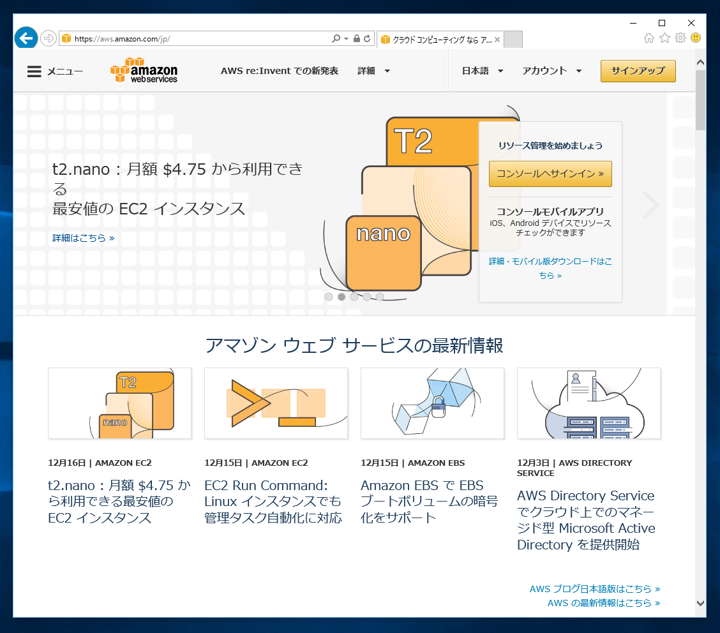Minimize the browser window
This screenshot has height=633, width=720.
(x=633, y=23)
